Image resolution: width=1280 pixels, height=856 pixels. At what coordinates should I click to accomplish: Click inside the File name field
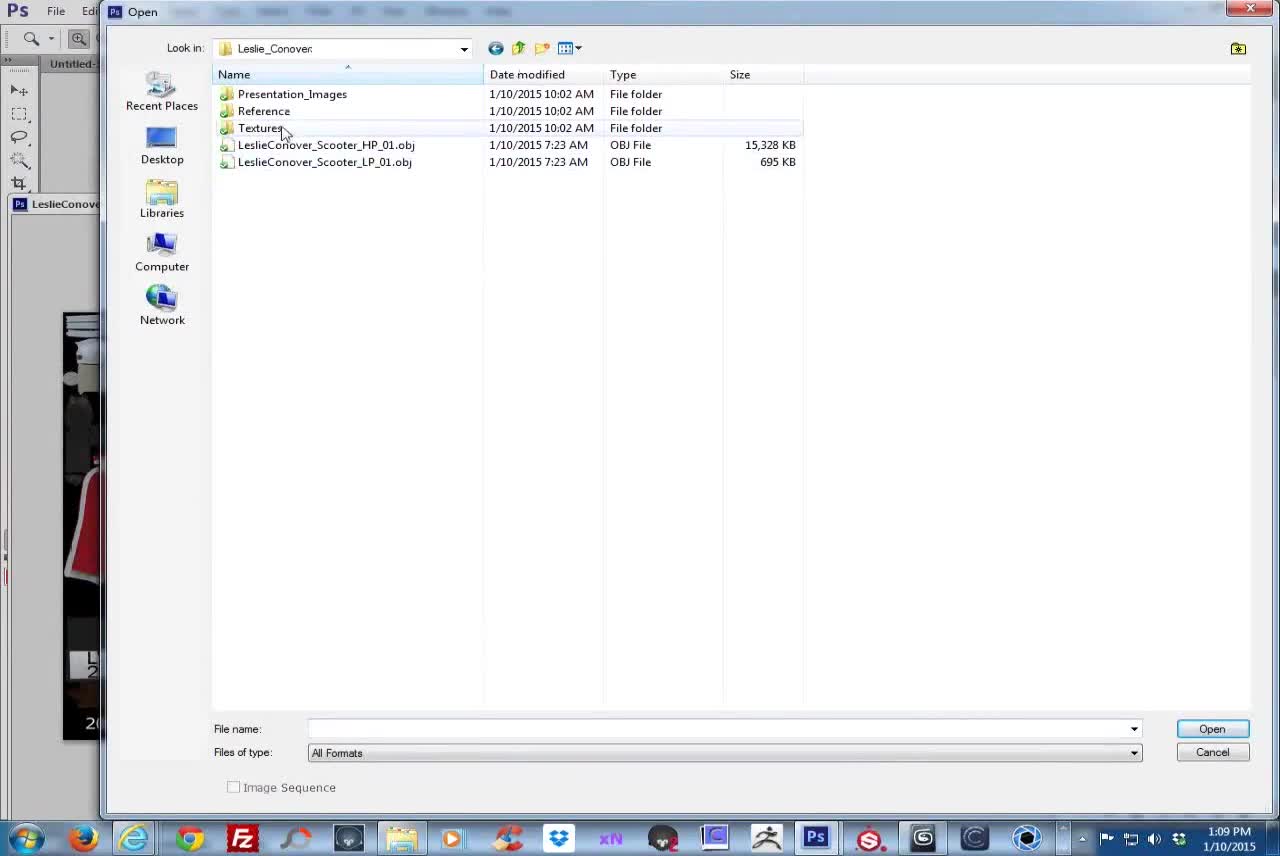717,729
